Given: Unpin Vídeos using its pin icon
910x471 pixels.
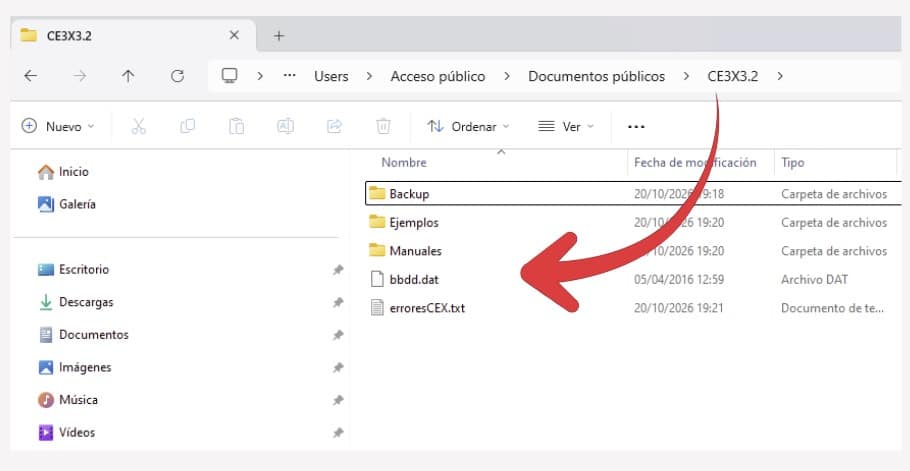Looking at the screenshot, I should point(338,433).
